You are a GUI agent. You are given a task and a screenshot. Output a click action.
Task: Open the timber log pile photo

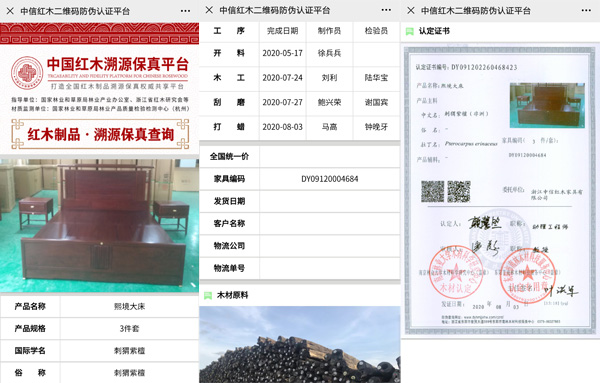300,344
